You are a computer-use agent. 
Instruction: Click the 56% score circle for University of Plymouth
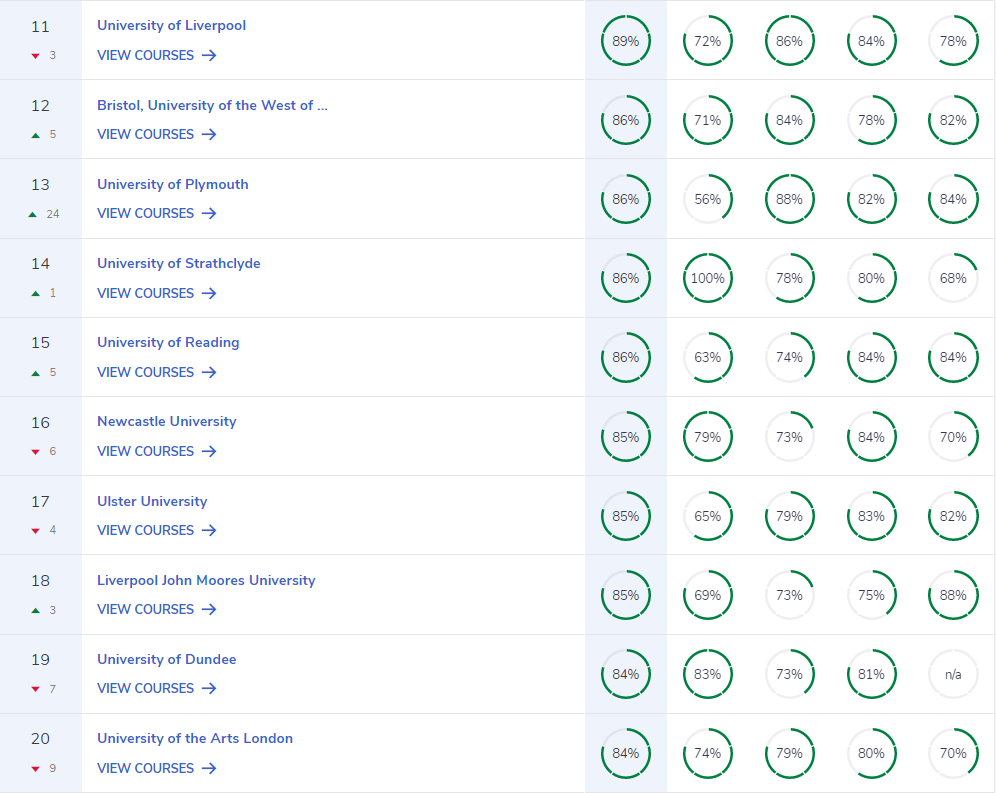tap(708, 199)
